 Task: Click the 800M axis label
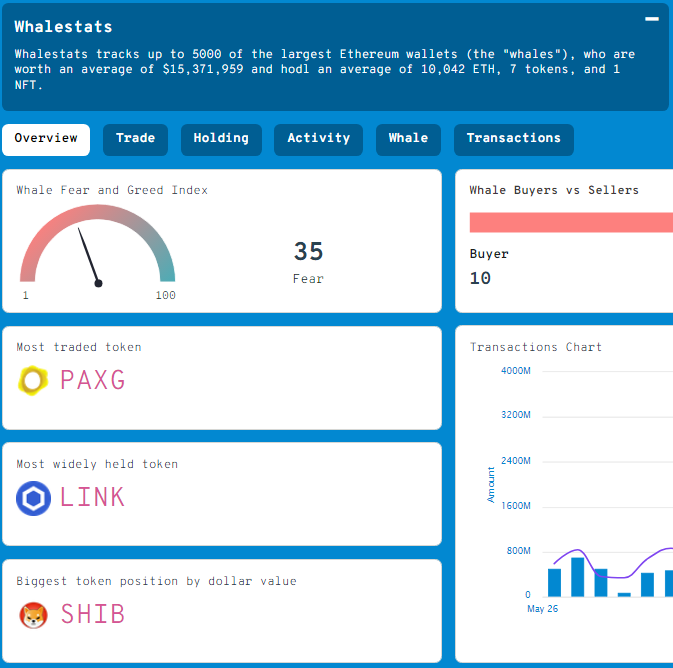tap(518, 551)
